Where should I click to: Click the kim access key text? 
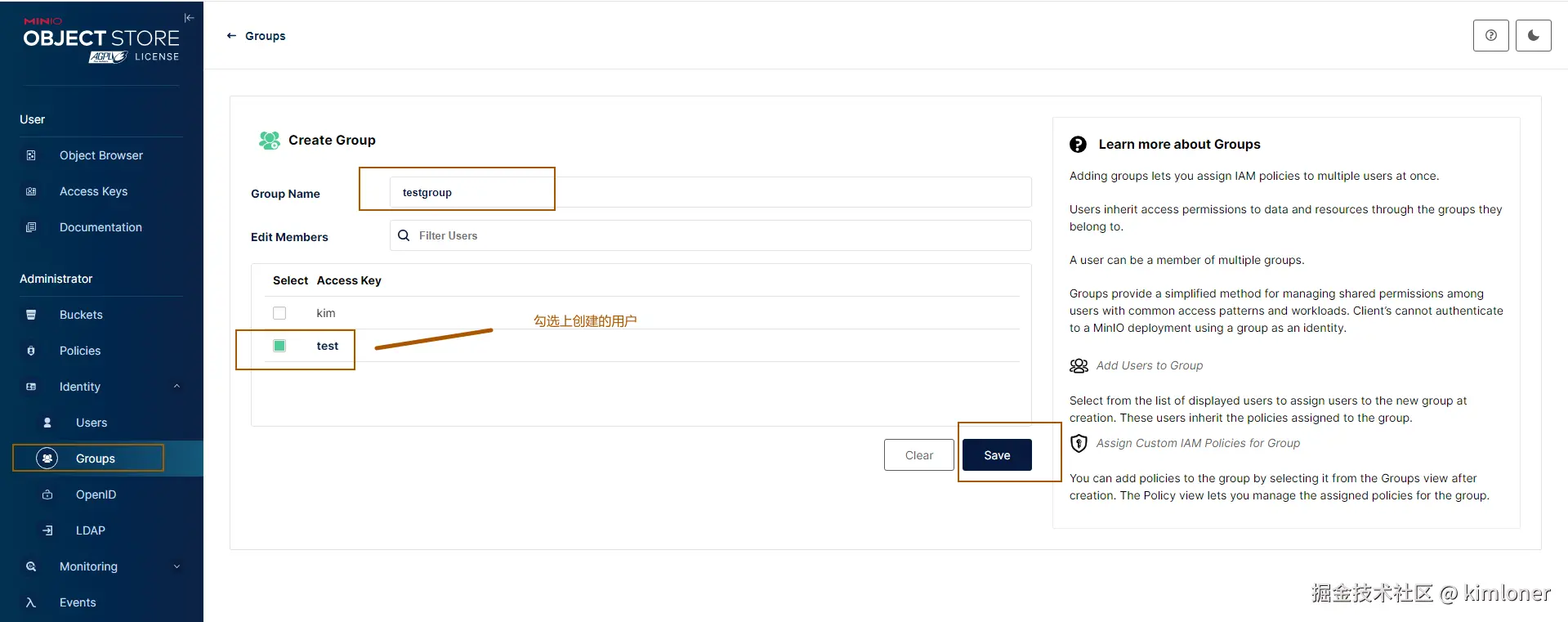click(x=326, y=313)
